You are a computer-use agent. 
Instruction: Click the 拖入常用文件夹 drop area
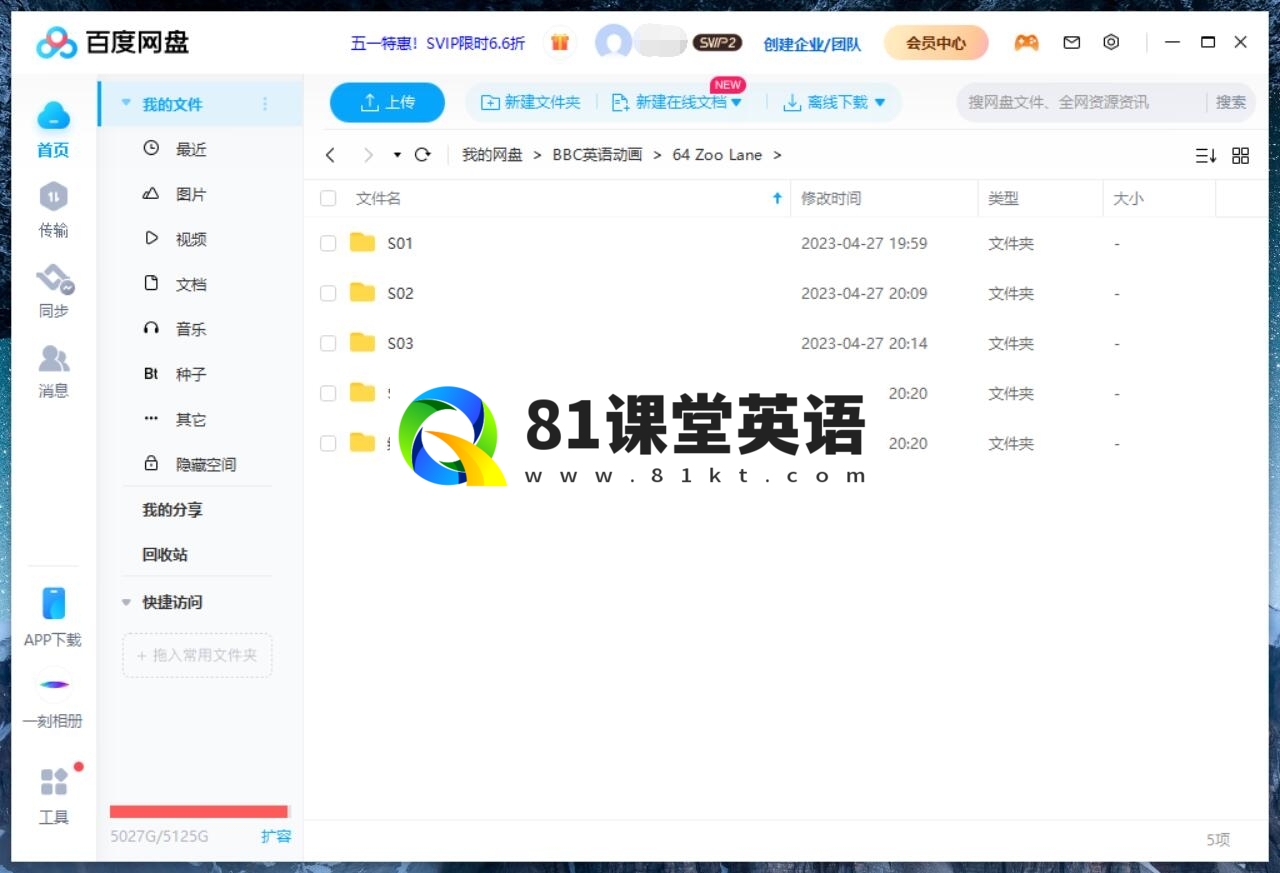tap(197, 655)
